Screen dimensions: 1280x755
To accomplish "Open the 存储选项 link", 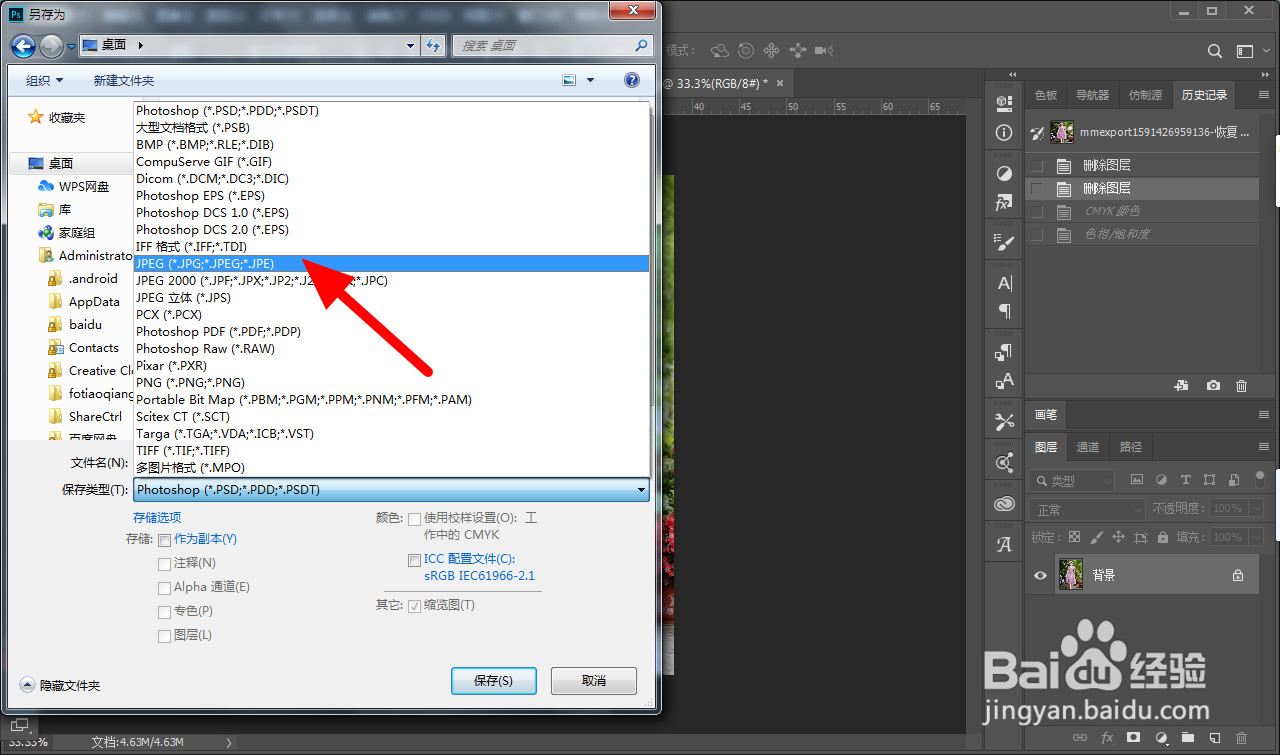I will pos(157,518).
